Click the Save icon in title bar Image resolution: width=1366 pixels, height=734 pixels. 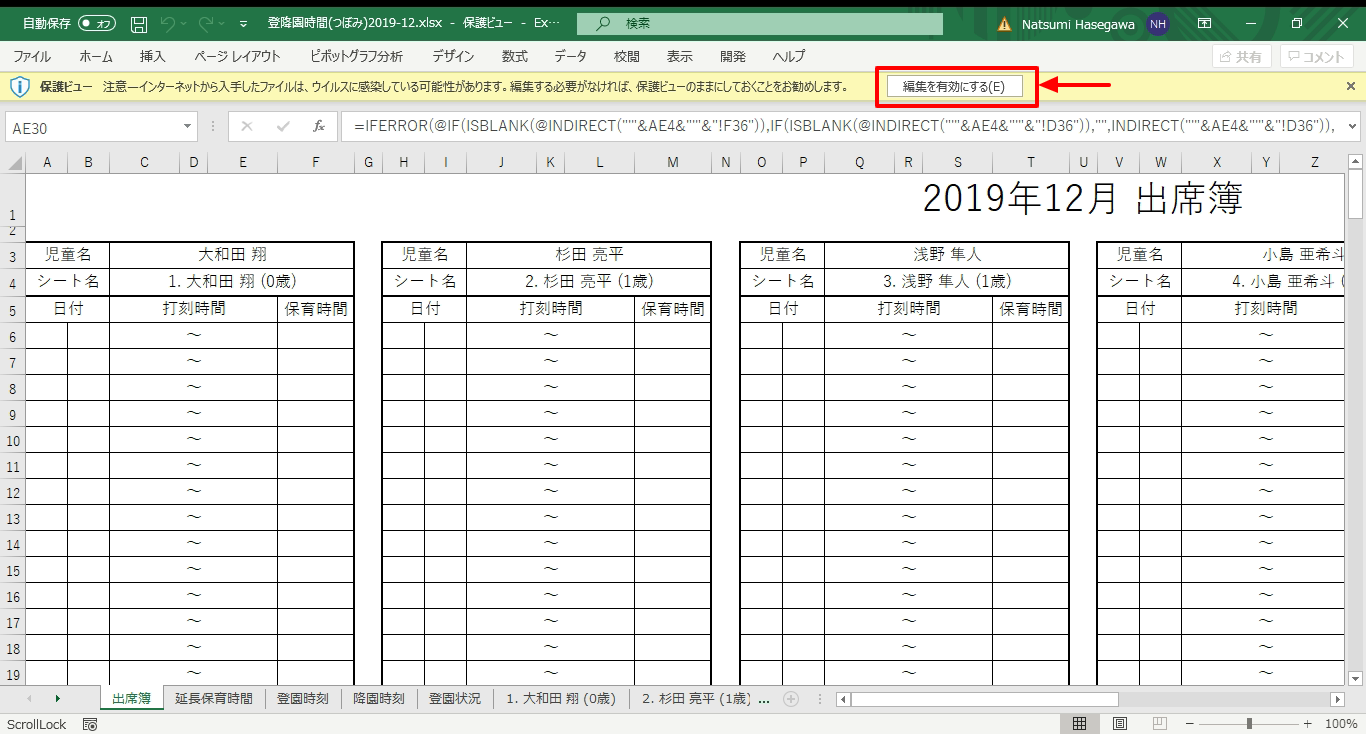[139, 24]
